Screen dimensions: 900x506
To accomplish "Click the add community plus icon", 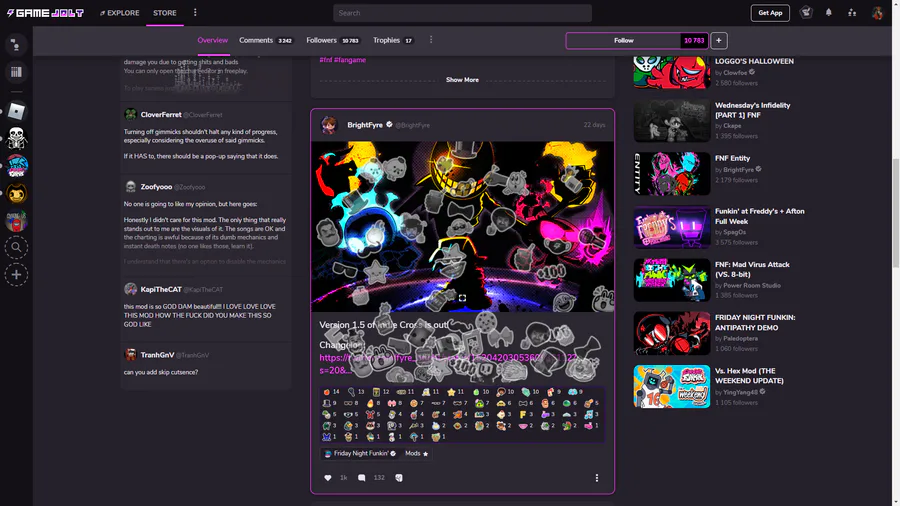I will click(x=16, y=275).
